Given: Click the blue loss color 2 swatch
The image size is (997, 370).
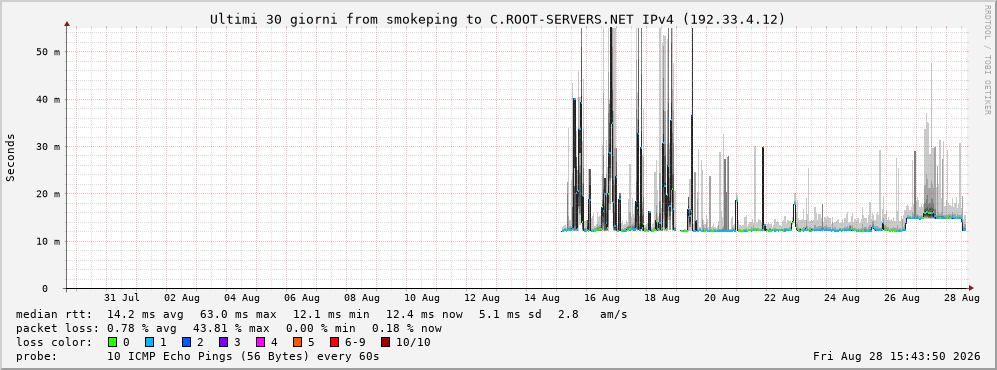Looking at the screenshot, I should point(186,342).
